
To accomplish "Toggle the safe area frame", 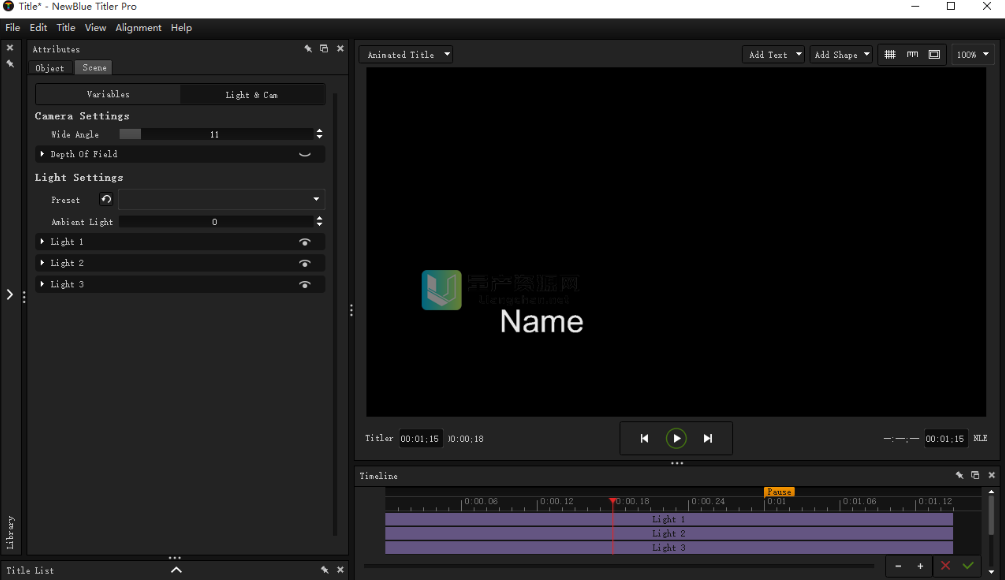I will (934, 54).
